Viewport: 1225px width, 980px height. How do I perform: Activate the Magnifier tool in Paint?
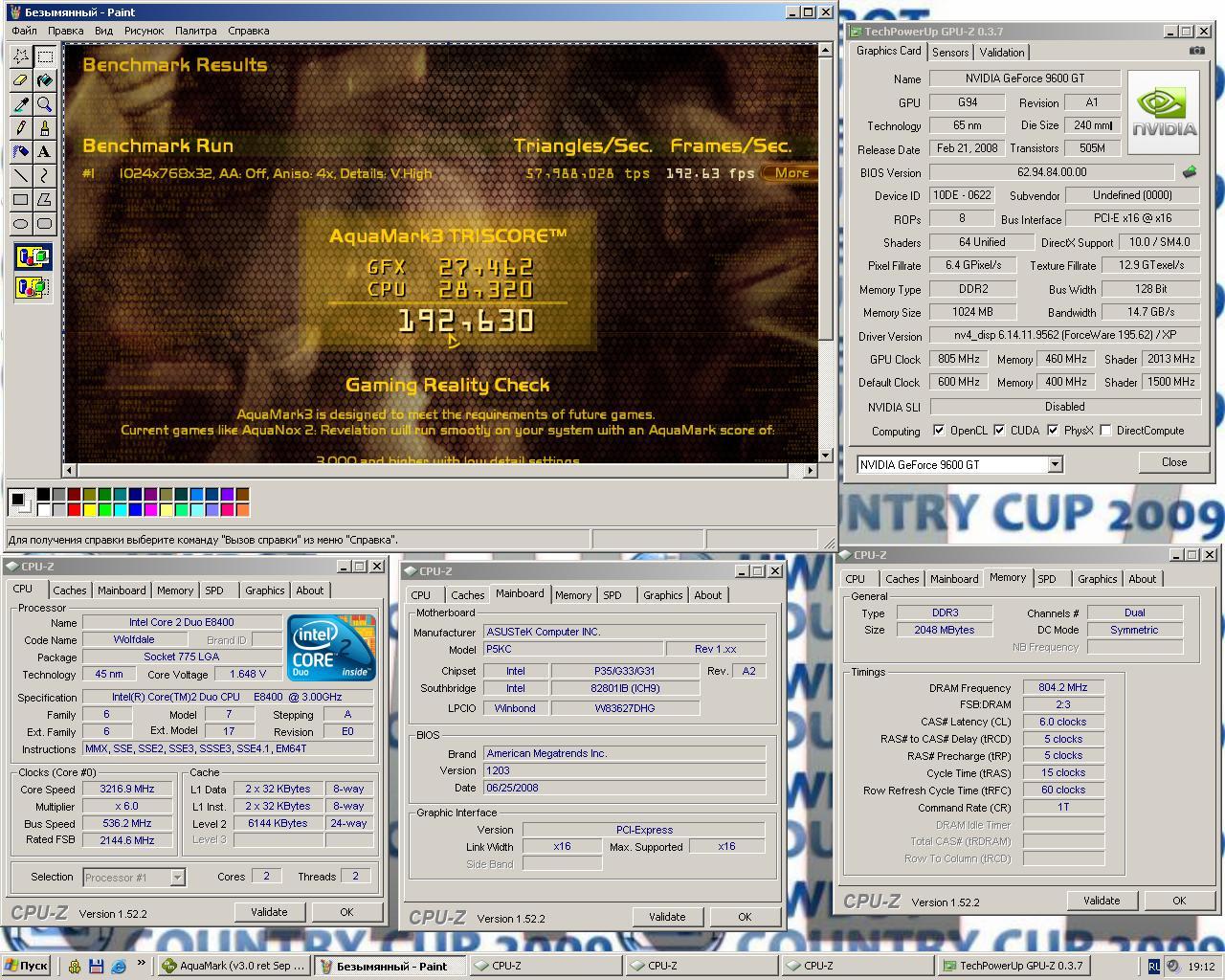(44, 104)
